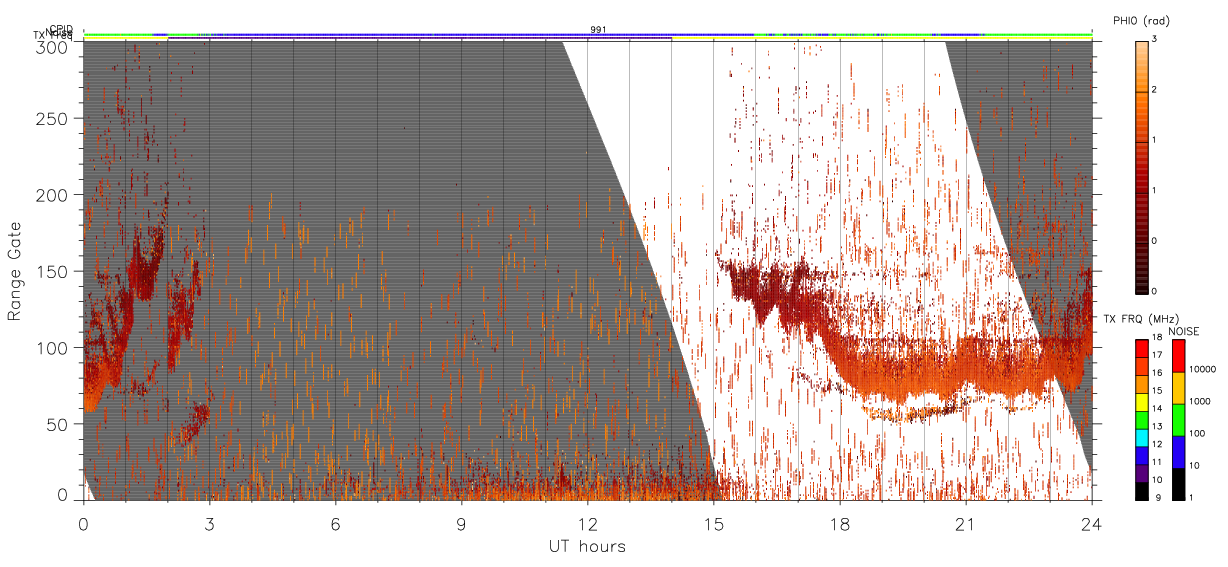Select the orange-red 16–17 MHz TX FRQ swatch
This screenshot has height=567, width=1228.
pyautogui.click(x=1141, y=367)
